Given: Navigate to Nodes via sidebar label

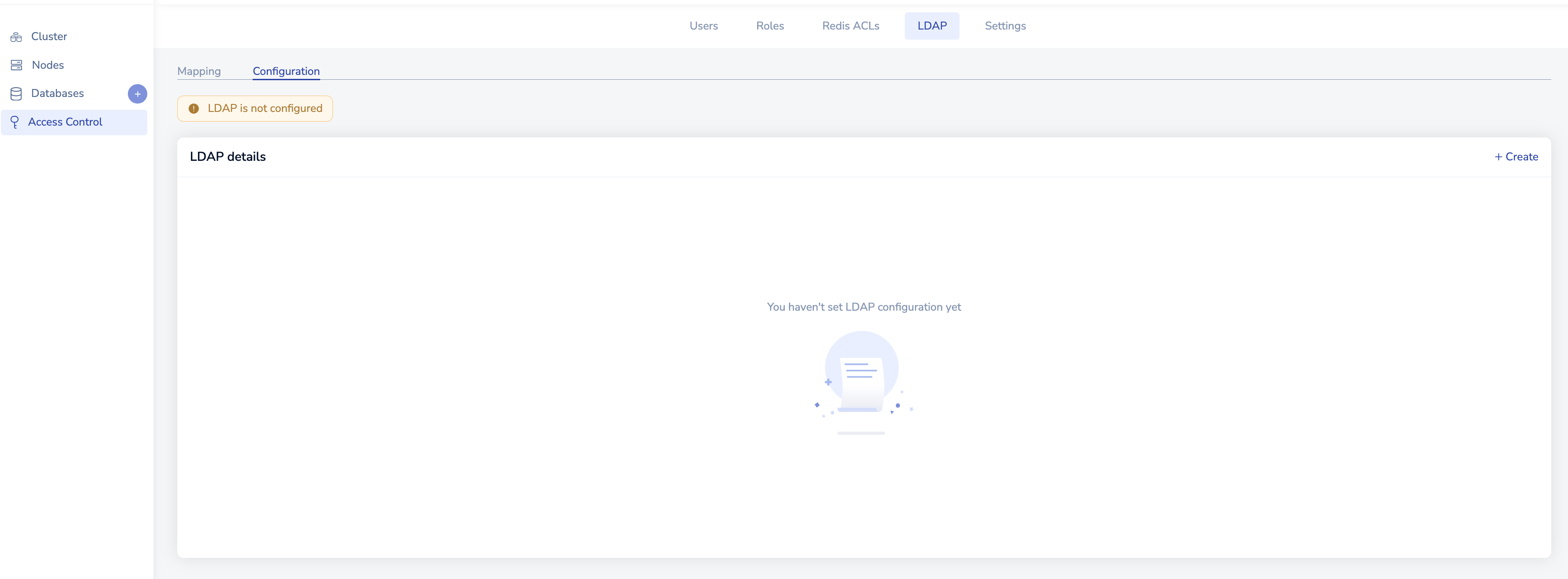Looking at the screenshot, I should point(48,65).
